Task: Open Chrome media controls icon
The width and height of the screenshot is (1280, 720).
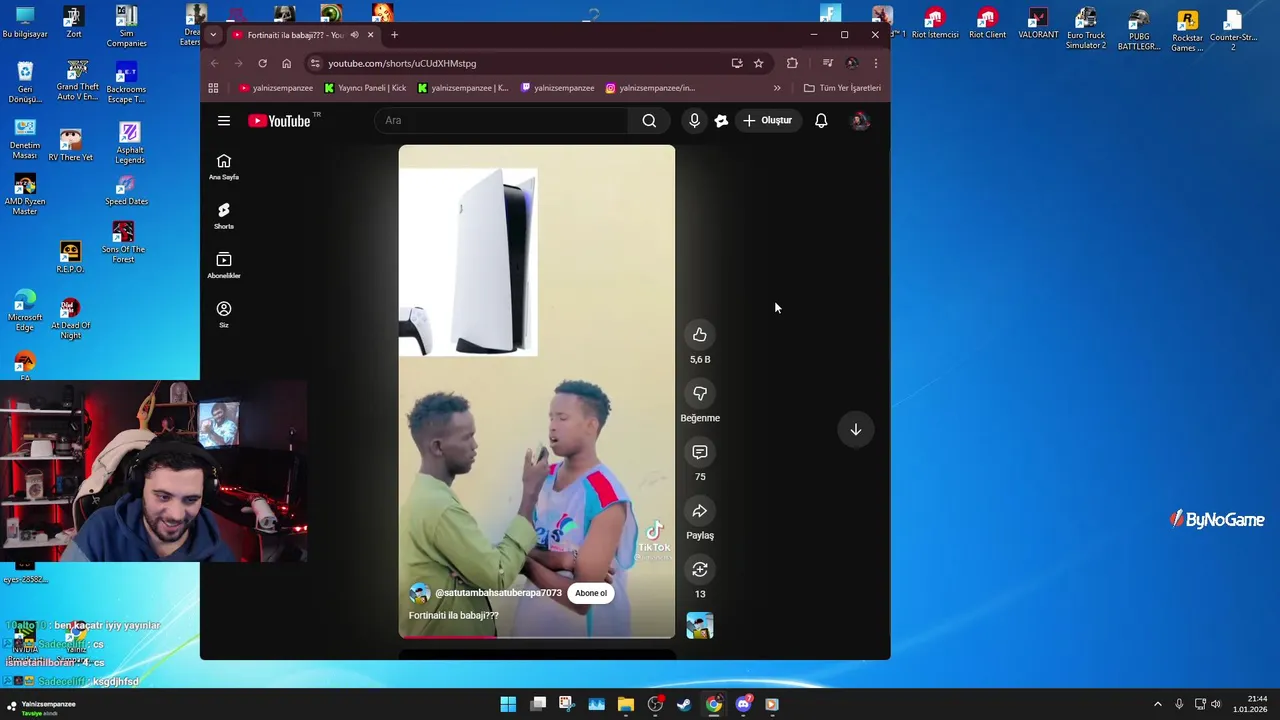Action: [x=827, y=63]
